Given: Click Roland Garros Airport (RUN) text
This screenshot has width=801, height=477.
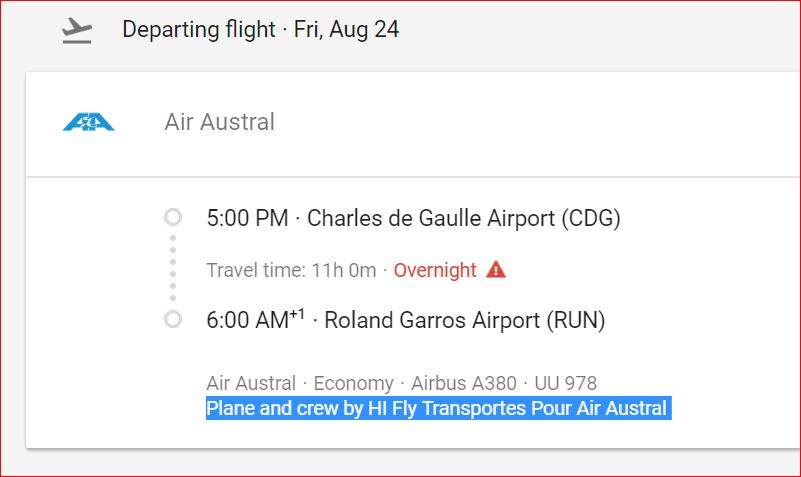Looking at the screenshot, I should [465, 321].
